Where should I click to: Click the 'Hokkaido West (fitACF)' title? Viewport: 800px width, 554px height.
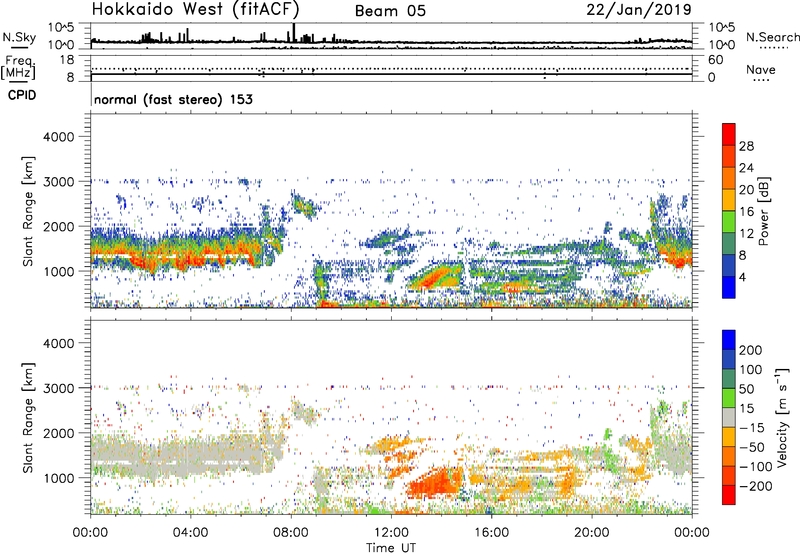click(195, 9)
